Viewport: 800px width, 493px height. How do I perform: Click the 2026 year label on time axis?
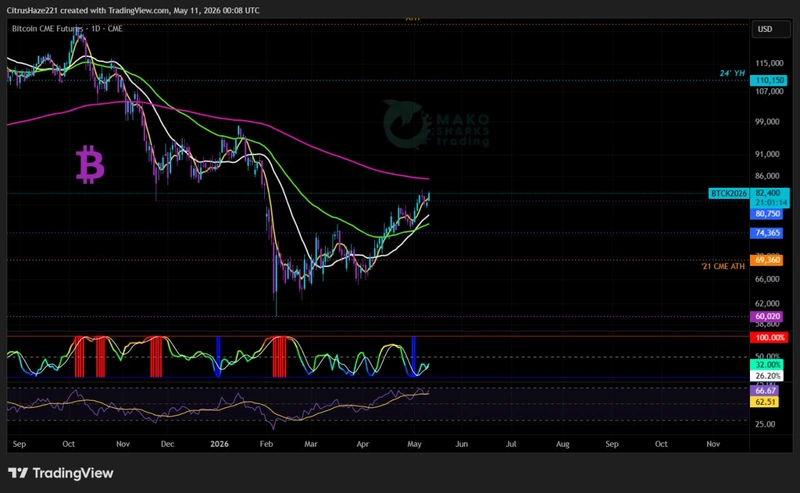pyautogui.click(x=219, y=444)
